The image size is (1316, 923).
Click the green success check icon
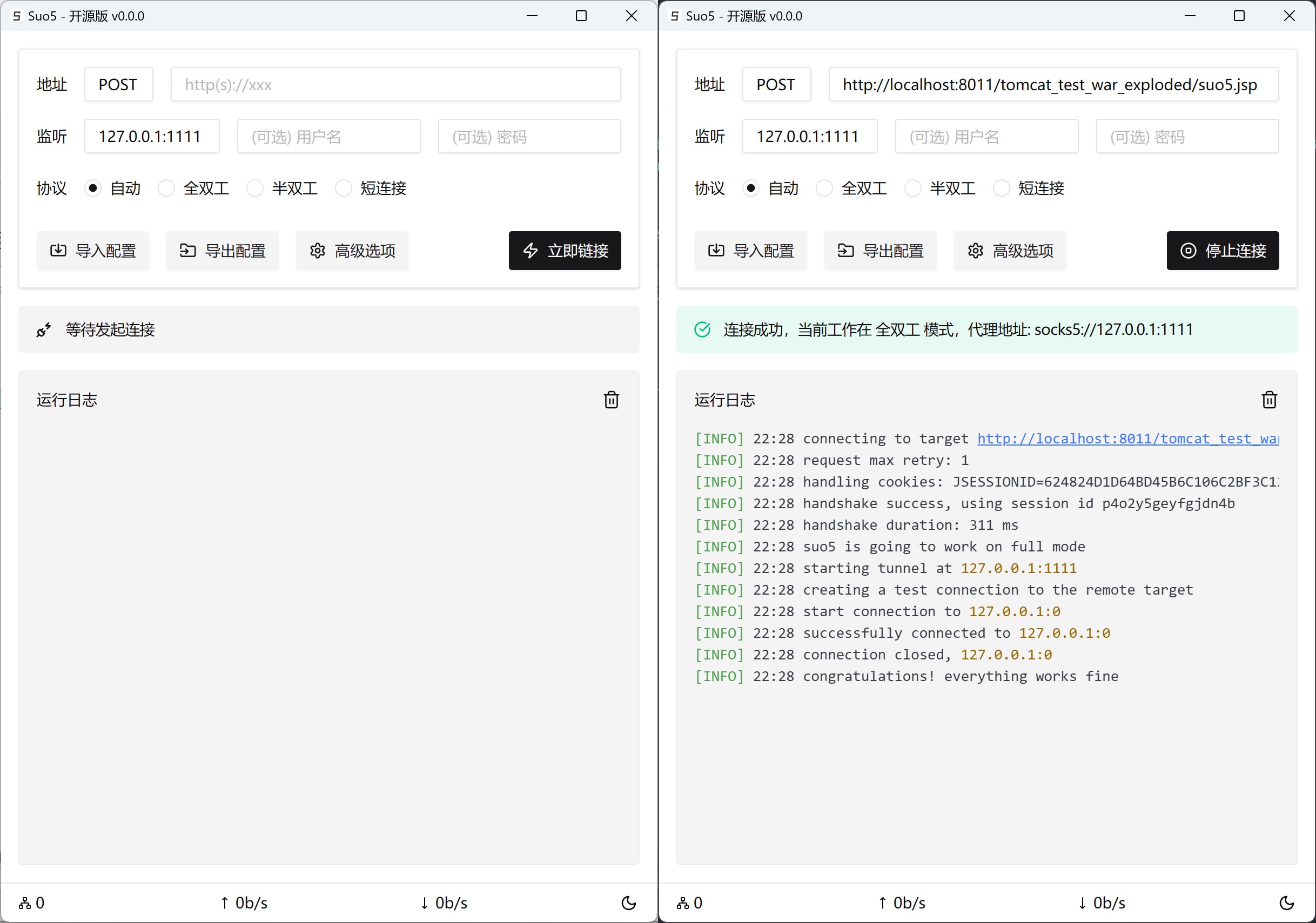(x=702, y=329)
